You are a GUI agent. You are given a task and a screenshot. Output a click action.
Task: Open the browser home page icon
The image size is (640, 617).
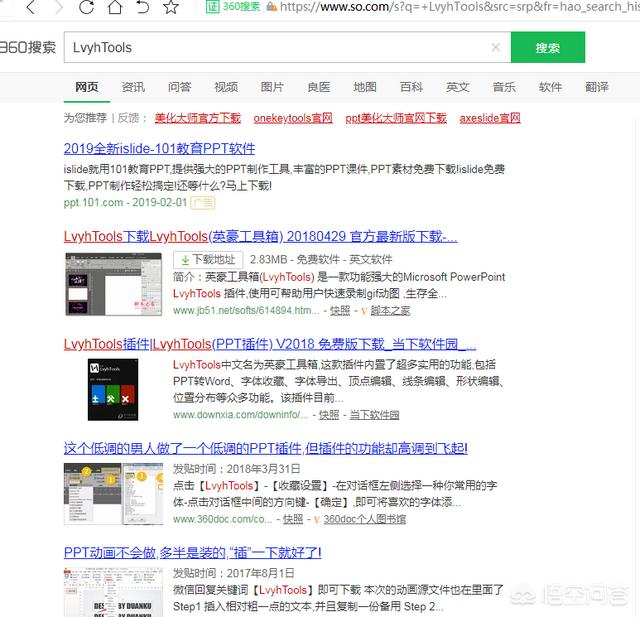coord(115,7)
